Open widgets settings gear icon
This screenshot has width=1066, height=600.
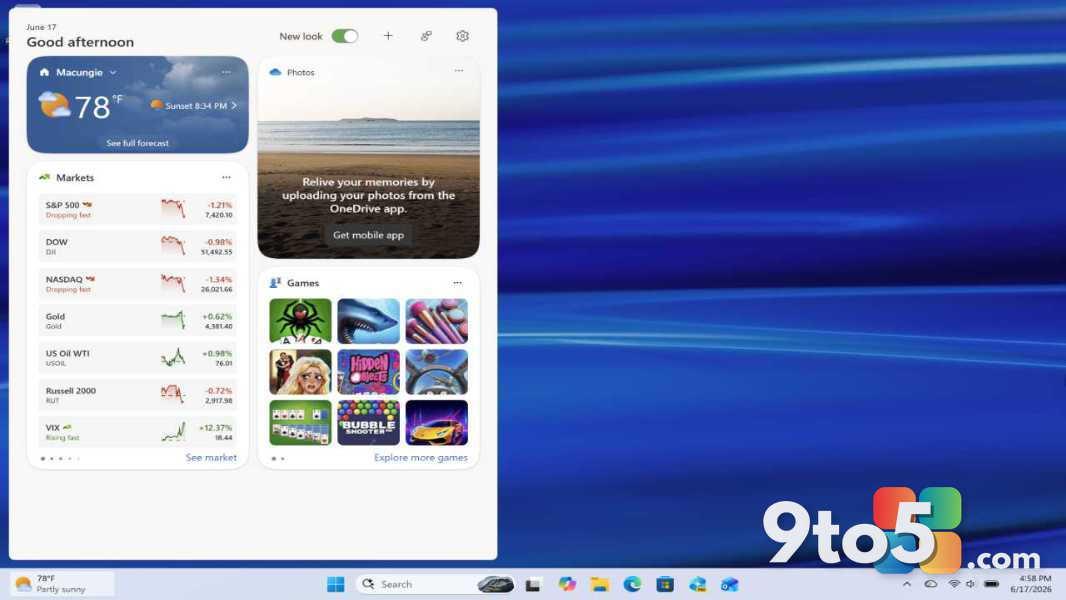(462, 36)
